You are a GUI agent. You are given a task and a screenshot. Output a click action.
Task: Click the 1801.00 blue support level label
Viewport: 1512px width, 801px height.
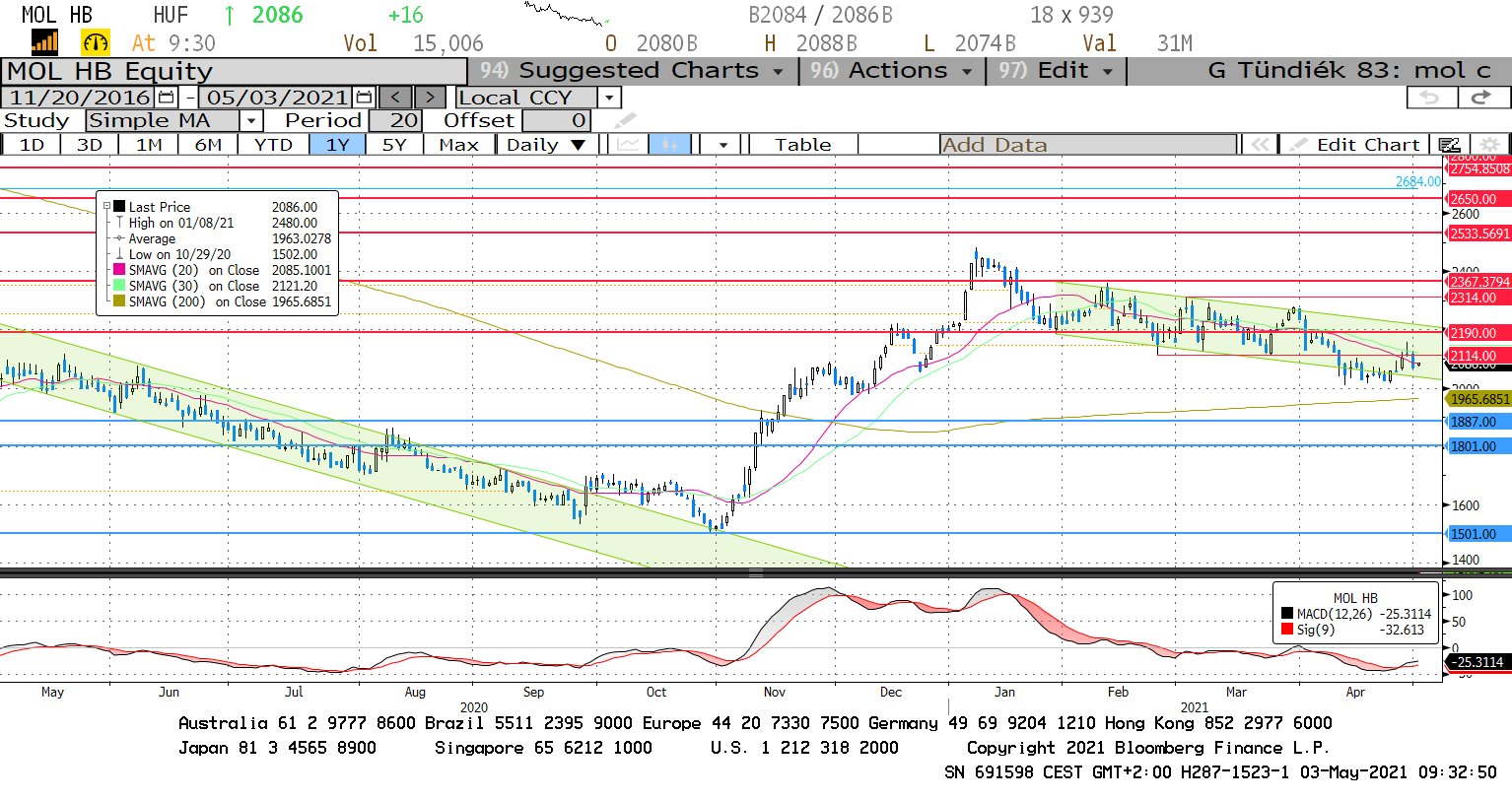(1477, 446)
